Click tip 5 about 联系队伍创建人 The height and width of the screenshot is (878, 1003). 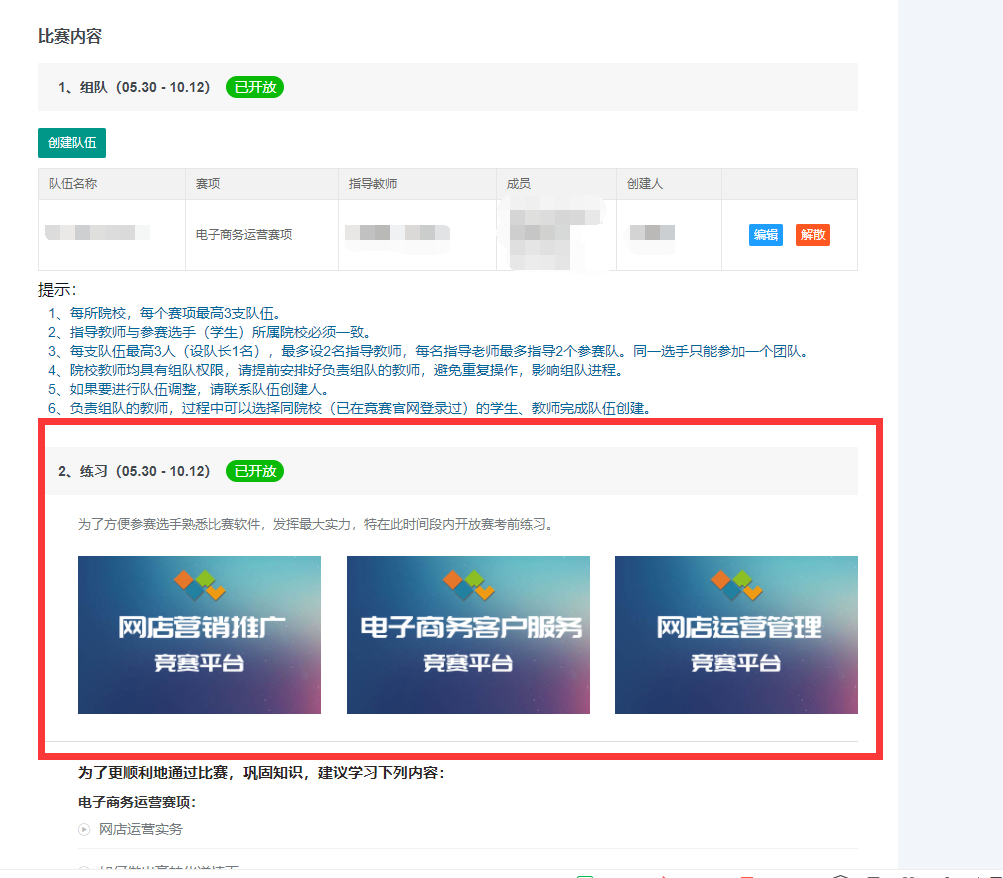pos(190,389)
